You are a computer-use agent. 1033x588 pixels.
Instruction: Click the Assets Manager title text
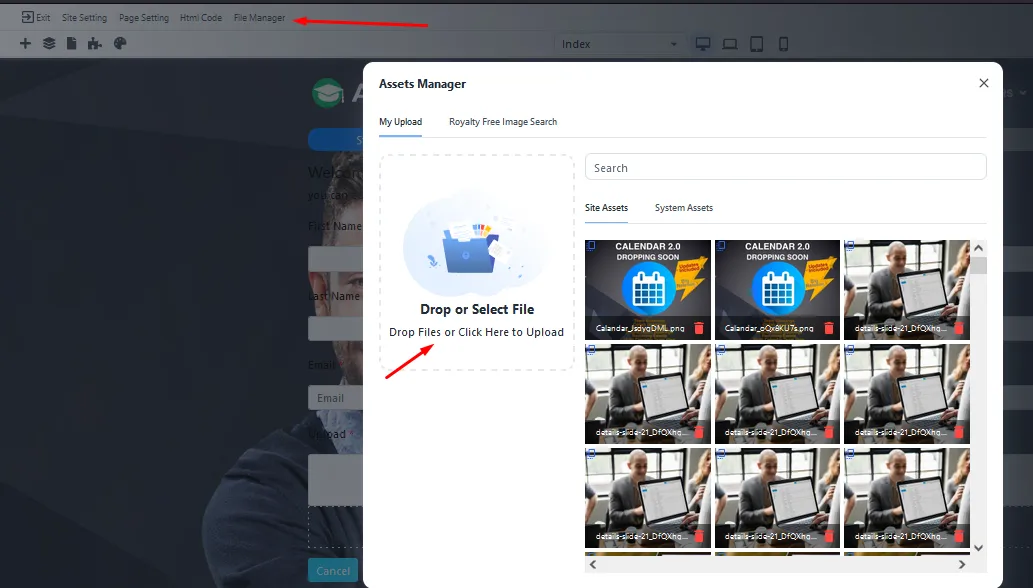[x=422, y=84]
